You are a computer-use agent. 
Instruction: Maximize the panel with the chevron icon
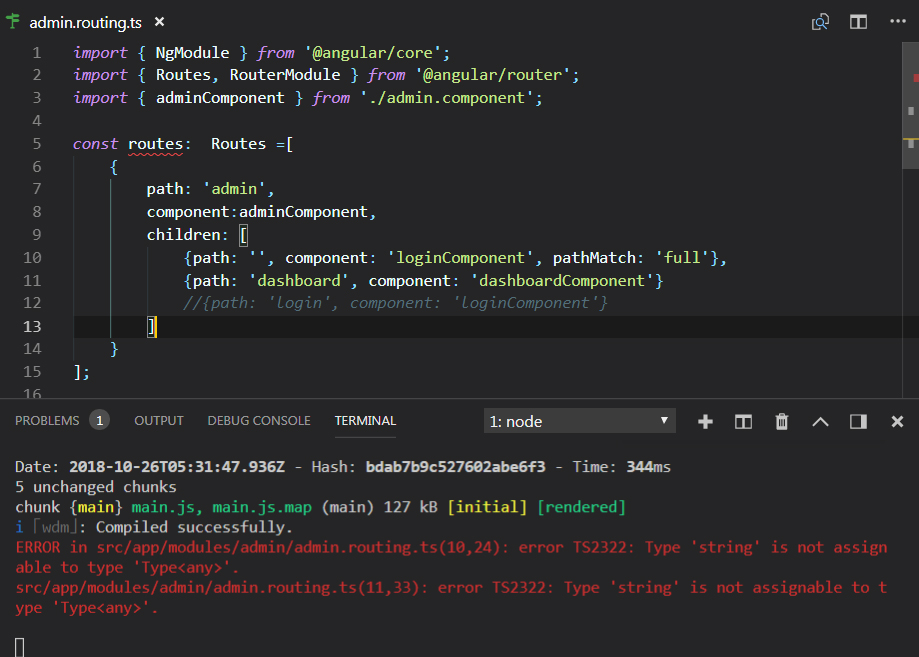820,421
